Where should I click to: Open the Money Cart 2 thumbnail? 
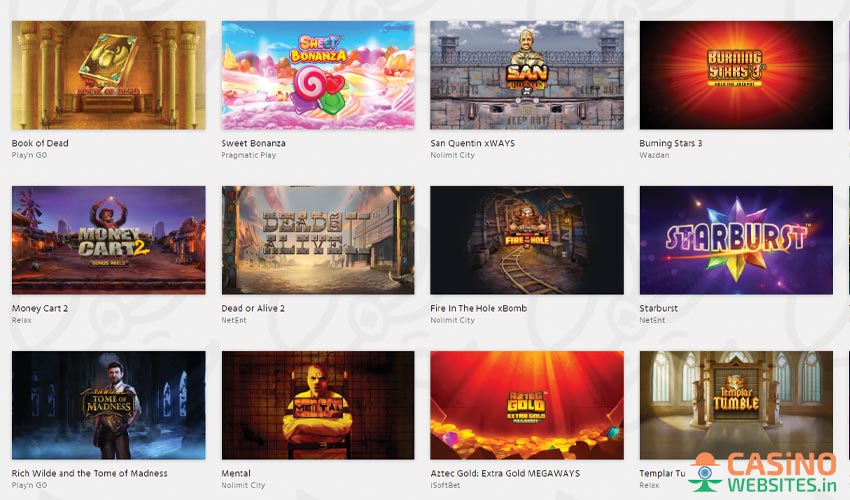coord(108,240)
